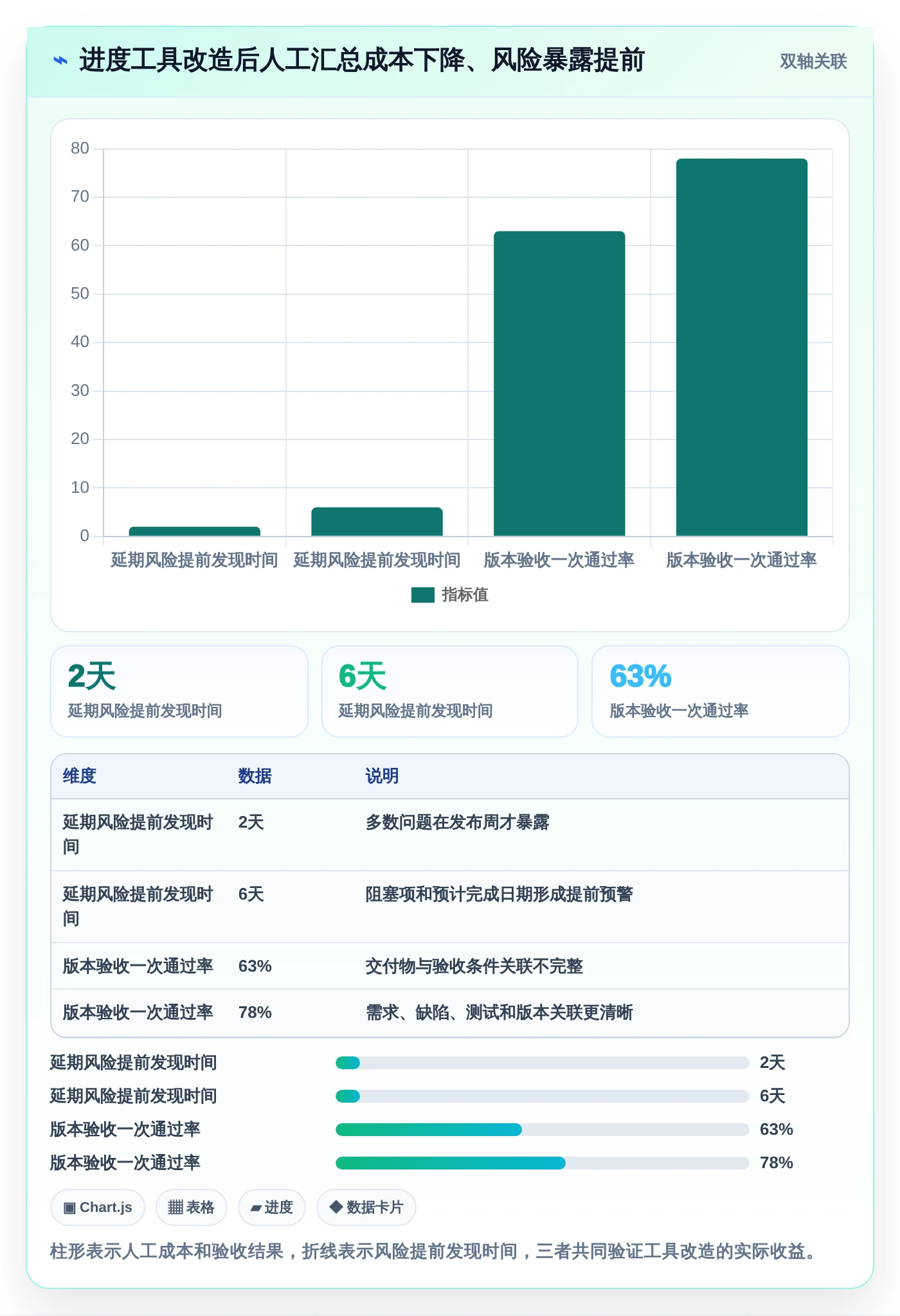This screenshot has height=1316, width=900.
Task: Click the progress bar showing 6天
Action: [x=542, y=1096]
